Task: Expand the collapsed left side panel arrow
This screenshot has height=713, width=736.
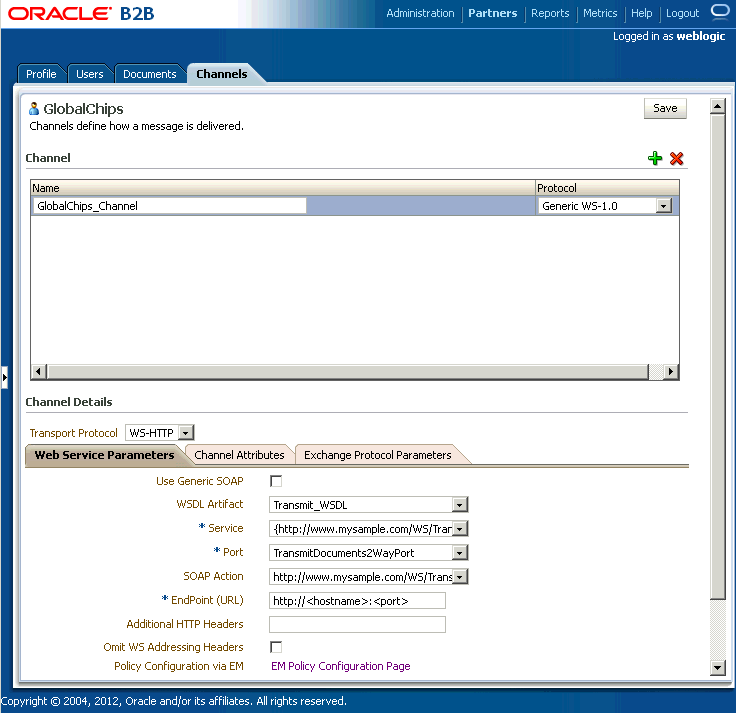Action: tap(4, 377)
